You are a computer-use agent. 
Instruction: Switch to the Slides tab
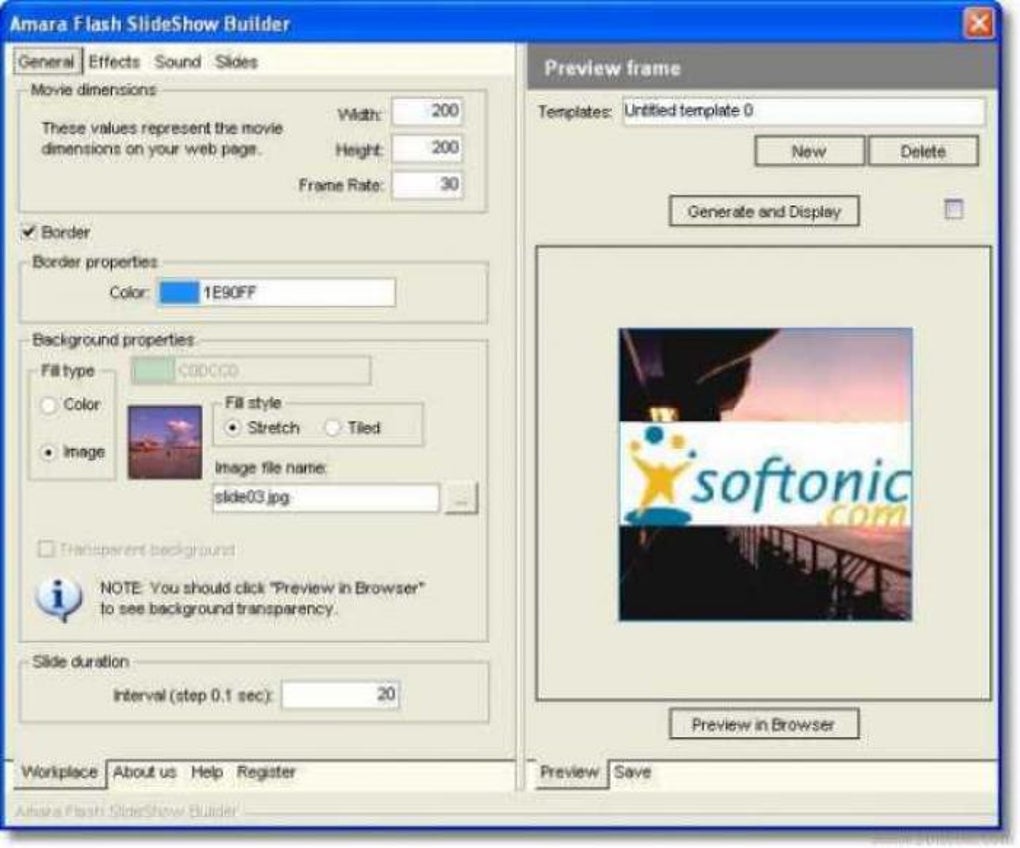[237, 61]
